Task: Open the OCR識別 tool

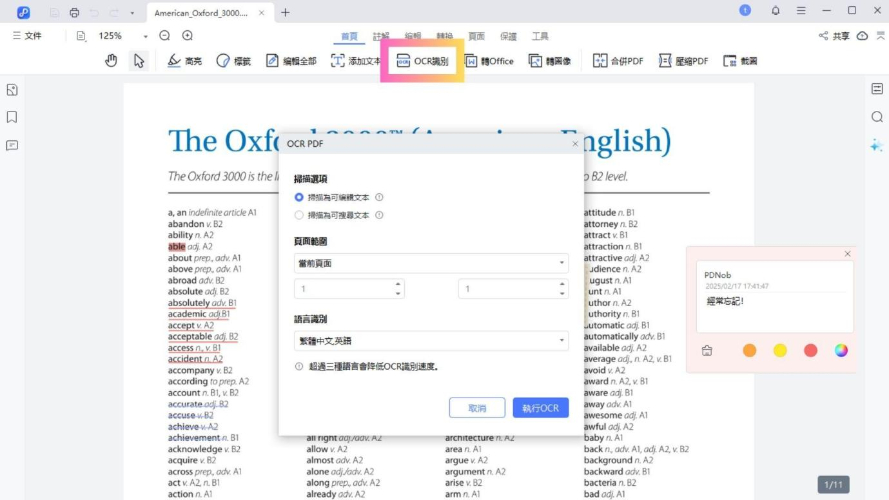Action: click(422, 61)
